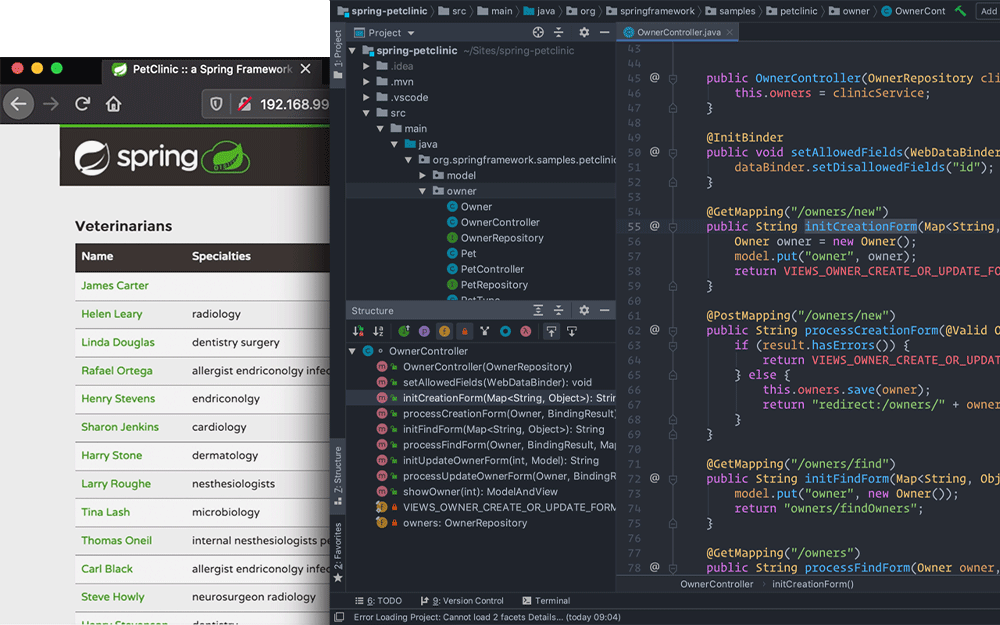This screenshot has height=625, width=1000.
Task: Click the browser address bar showing 192.168.99
Action: pyautogui.click(x=293, y=103)
